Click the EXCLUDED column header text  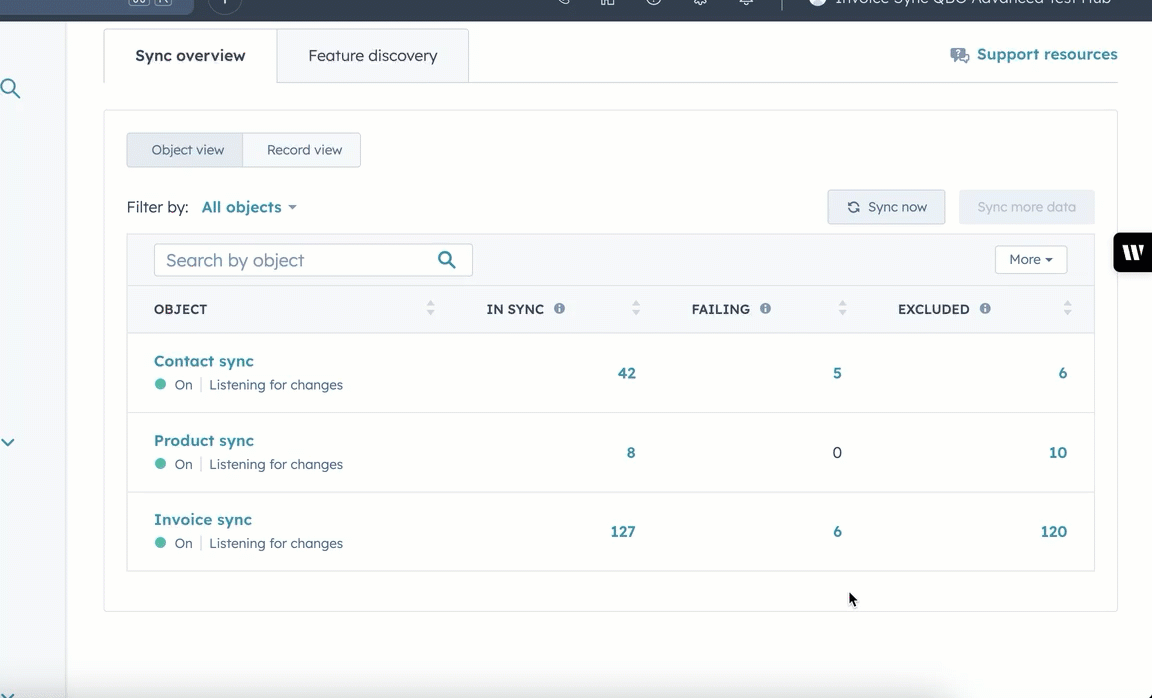933,309
